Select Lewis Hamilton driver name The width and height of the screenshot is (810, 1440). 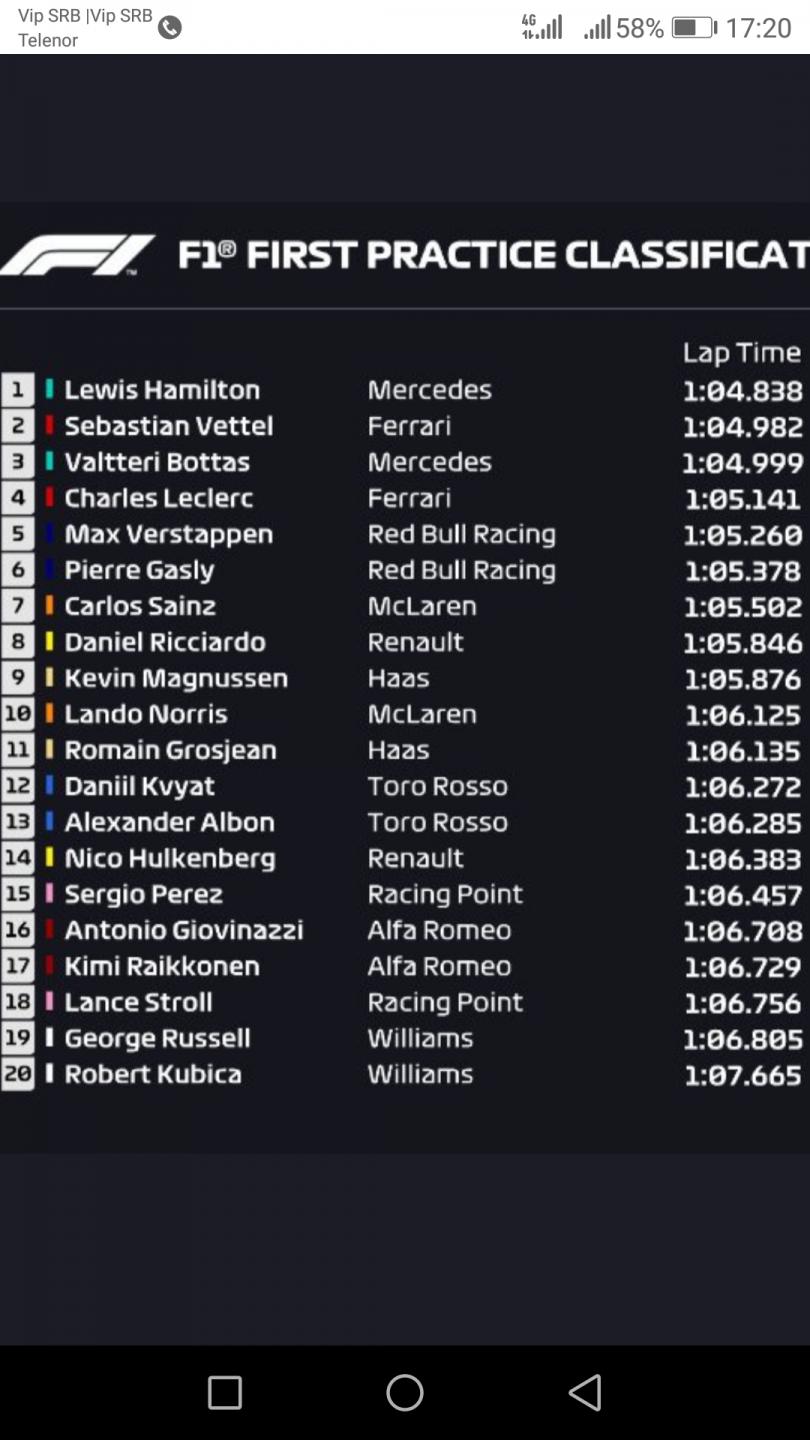[162, 390]
